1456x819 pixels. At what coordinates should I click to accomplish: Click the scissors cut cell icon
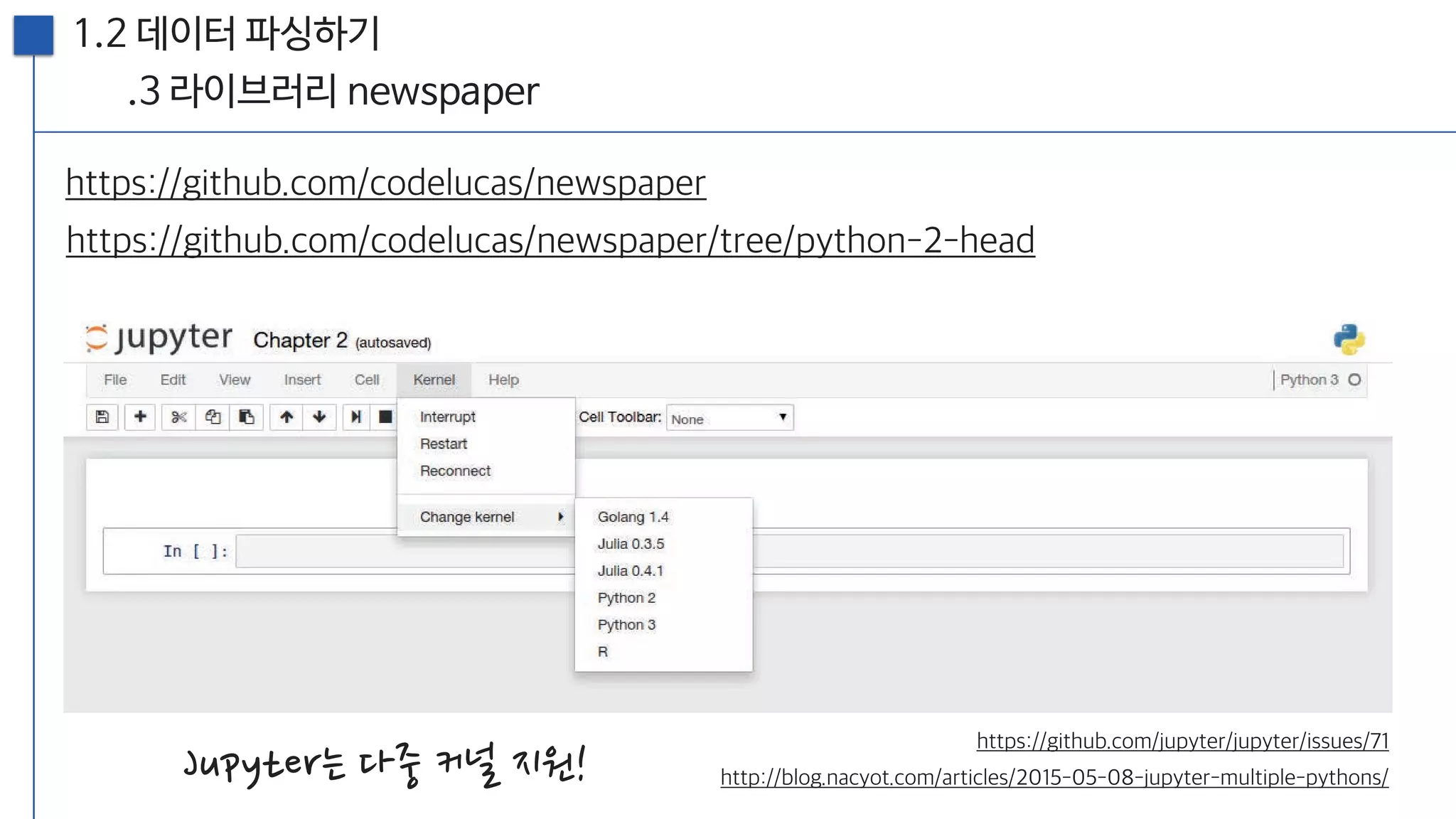click(178, 417)
